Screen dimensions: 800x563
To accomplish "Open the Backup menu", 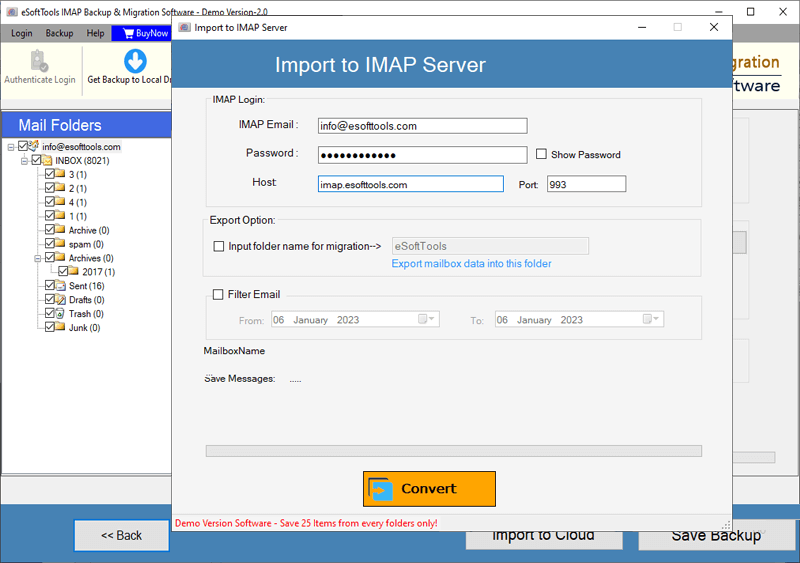I will [x=59, y=33].
